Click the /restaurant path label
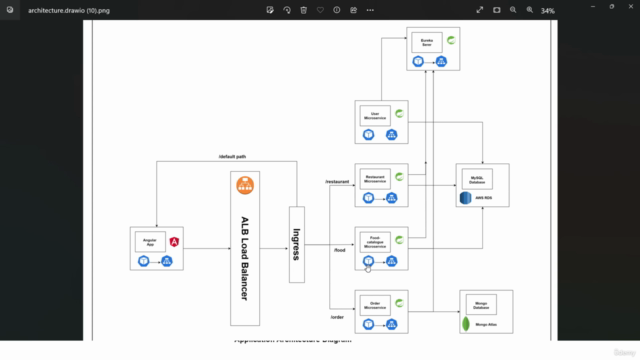640x360 pixels. point(337,182)
